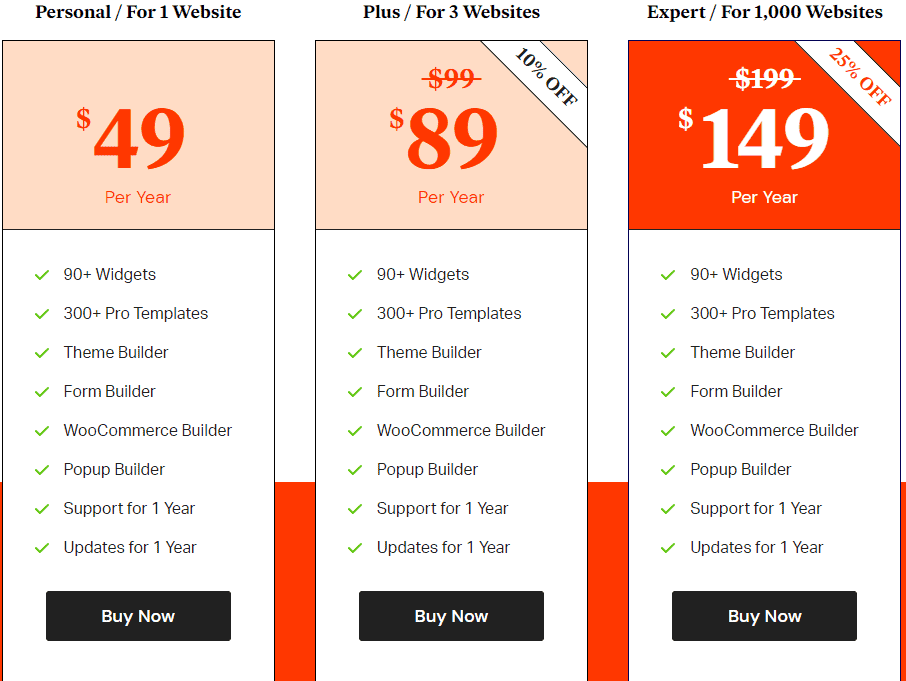
Task: Select the $89 Plus price box
Action: tap(451, 135)
